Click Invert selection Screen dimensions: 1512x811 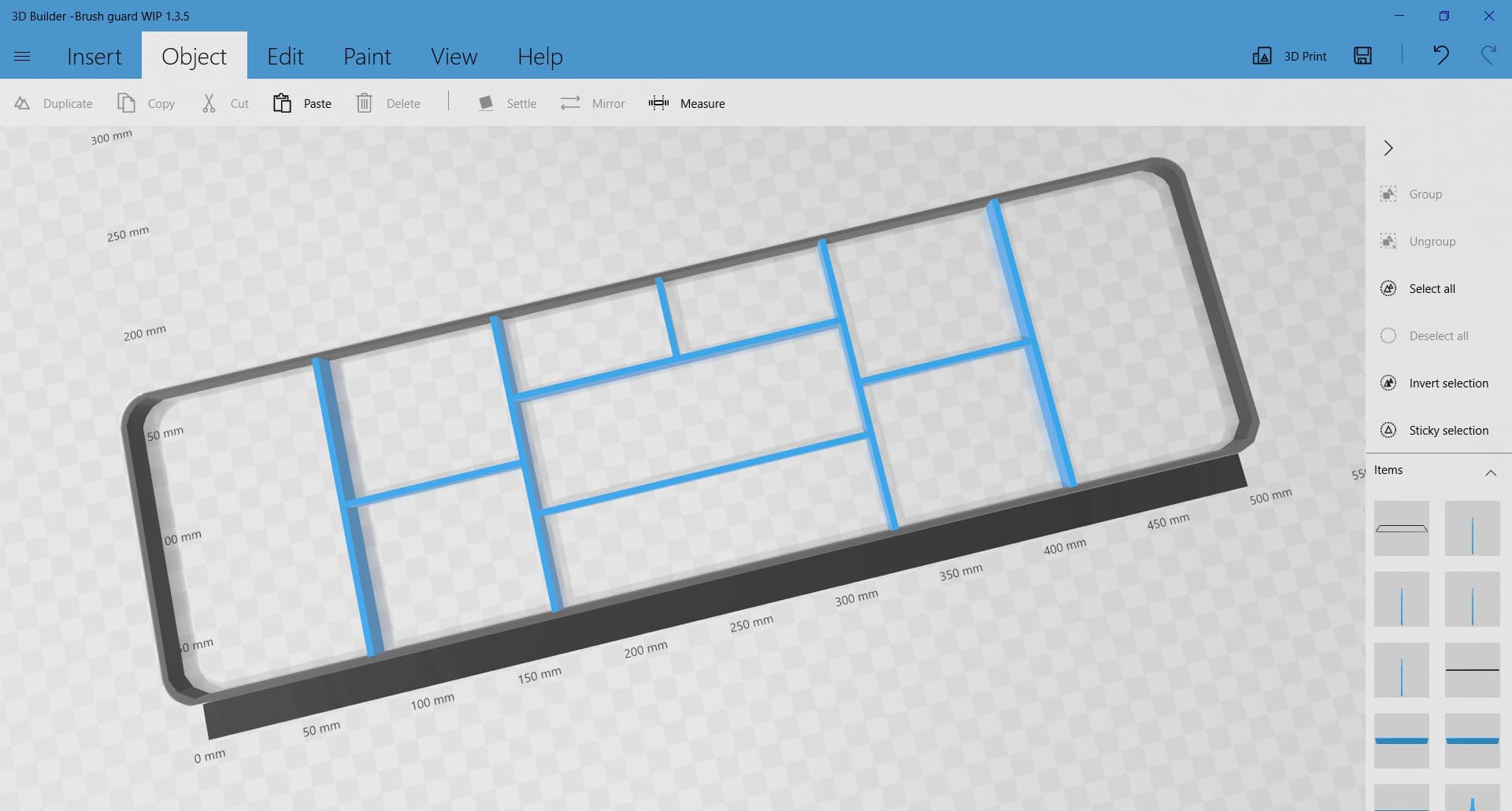[x=1448, y=383]
